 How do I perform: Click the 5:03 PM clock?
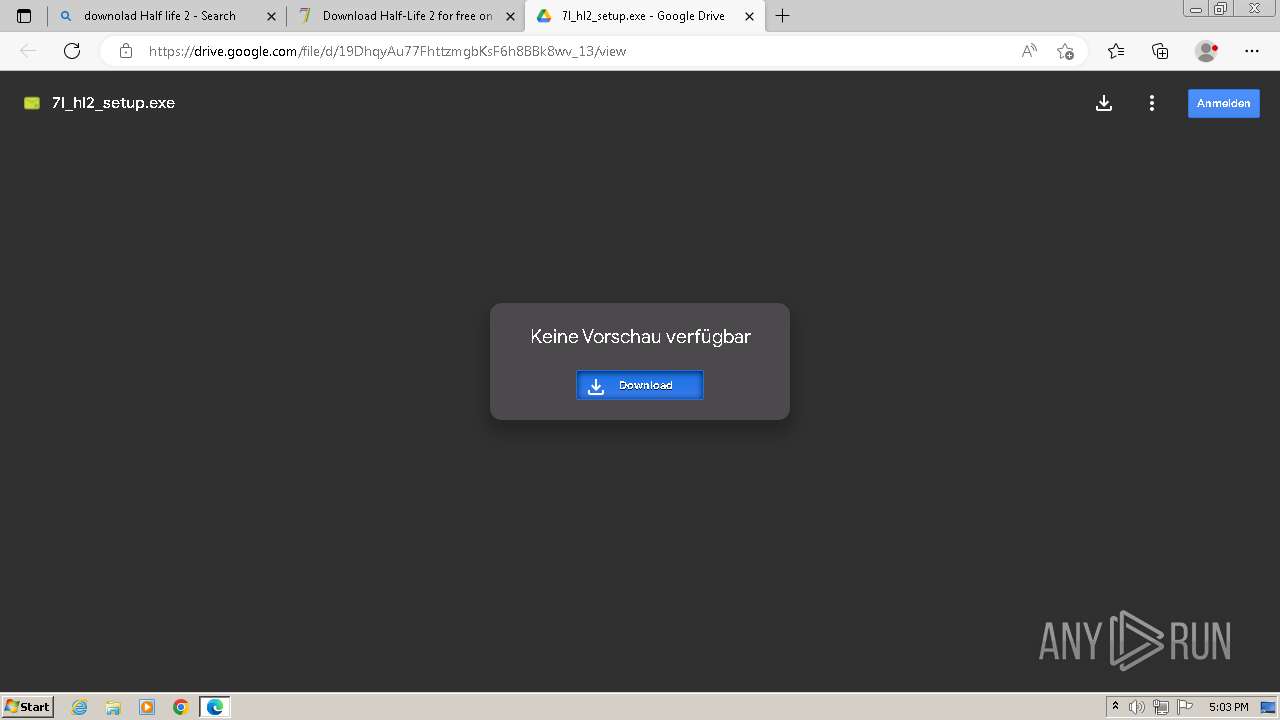(x=1228, y=707)
